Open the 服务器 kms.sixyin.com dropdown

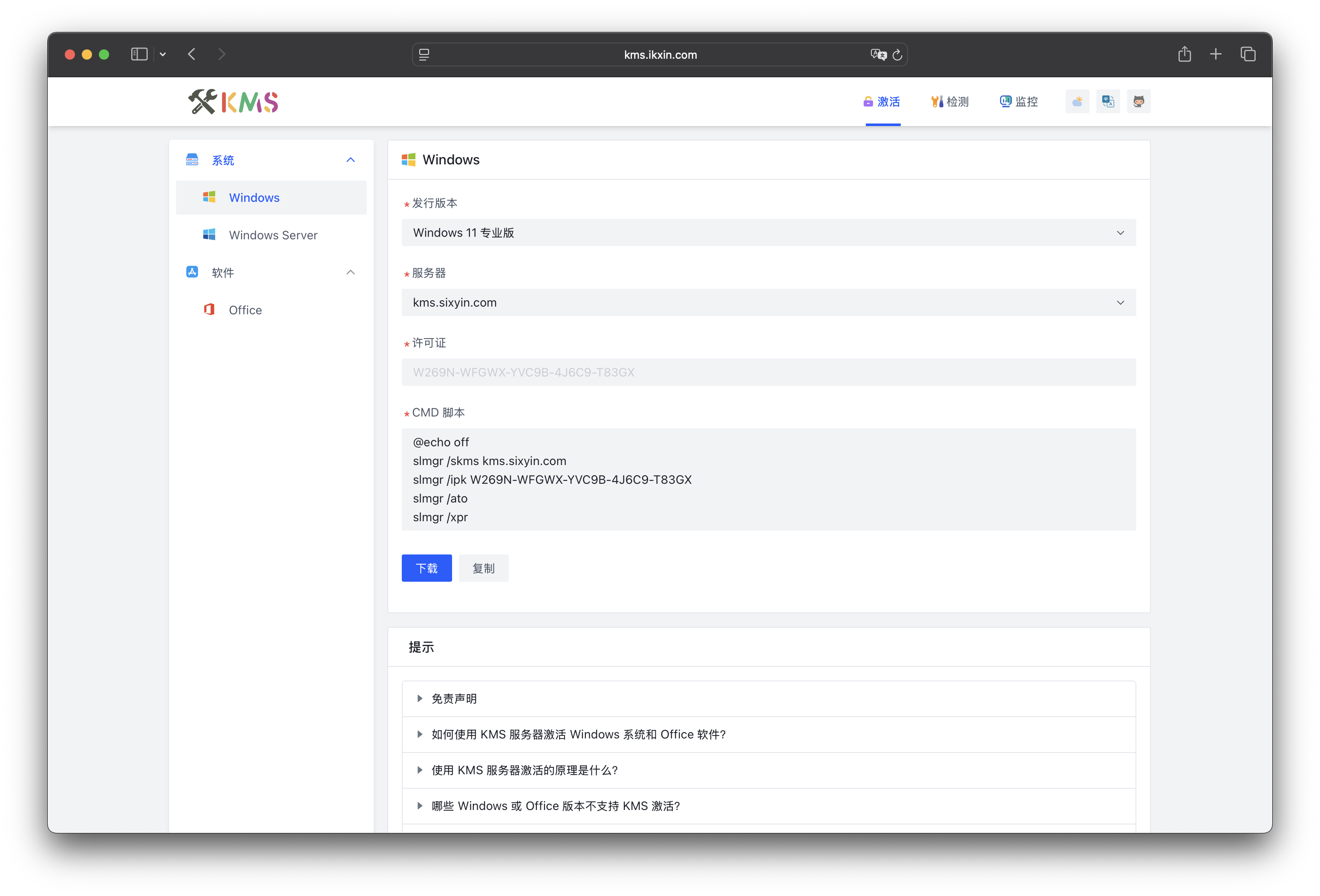[769, 303]
